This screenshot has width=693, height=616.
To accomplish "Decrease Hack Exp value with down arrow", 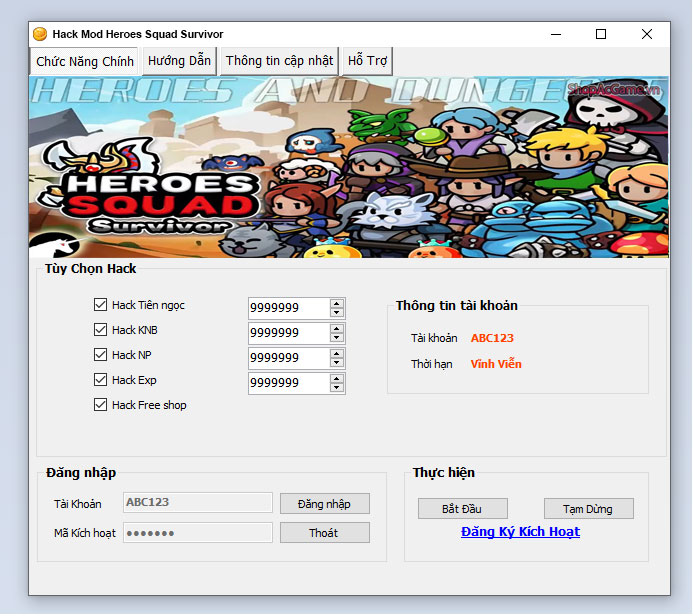I will (337, 388).
